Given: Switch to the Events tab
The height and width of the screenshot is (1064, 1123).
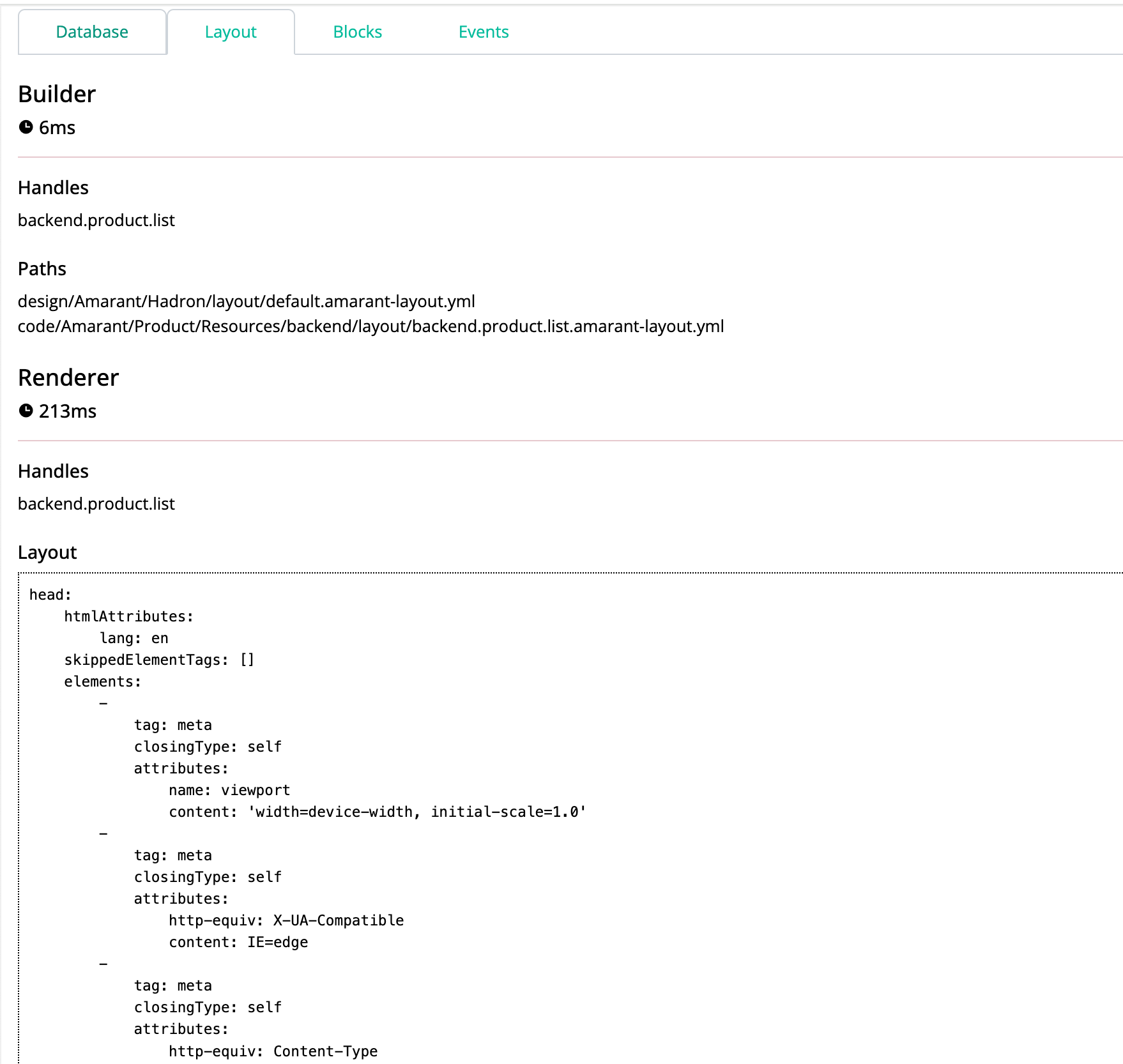Looking at the screenshot, I should point(483,31).
